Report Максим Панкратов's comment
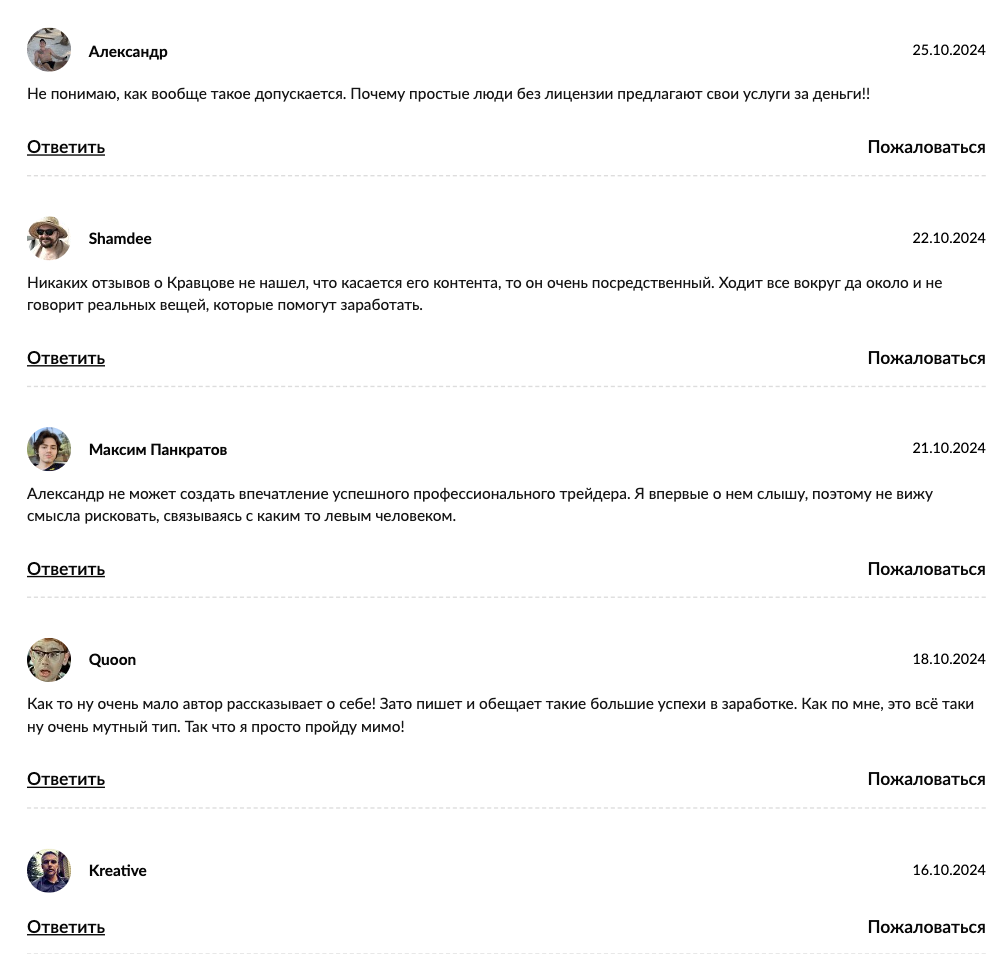 pos(926,569)
